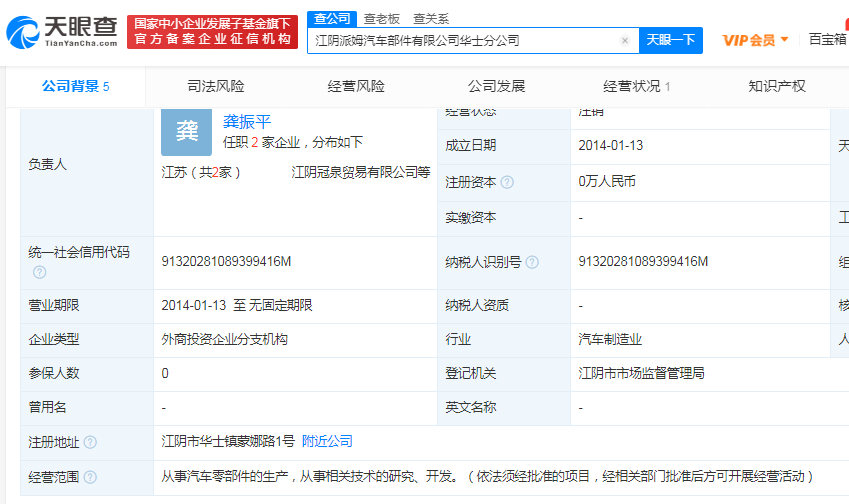
Task: Select the business scope description text
Action: point(487,476)
